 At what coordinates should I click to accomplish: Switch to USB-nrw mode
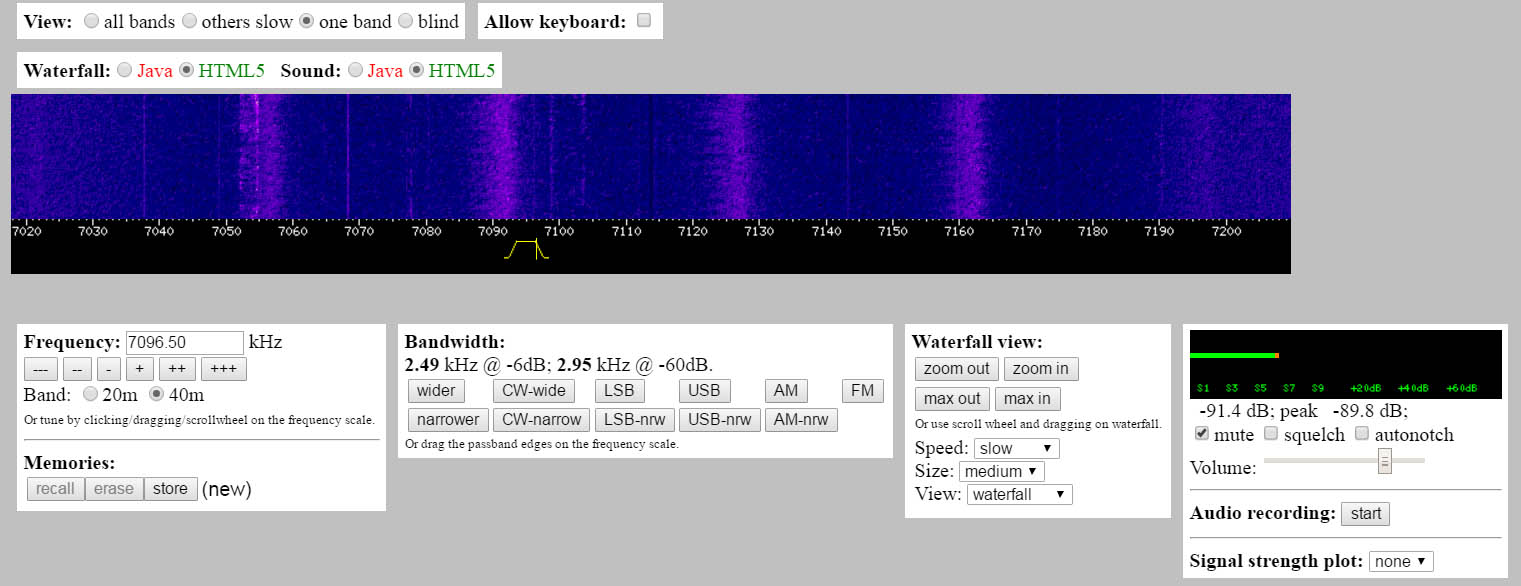[x=720, y=419]
